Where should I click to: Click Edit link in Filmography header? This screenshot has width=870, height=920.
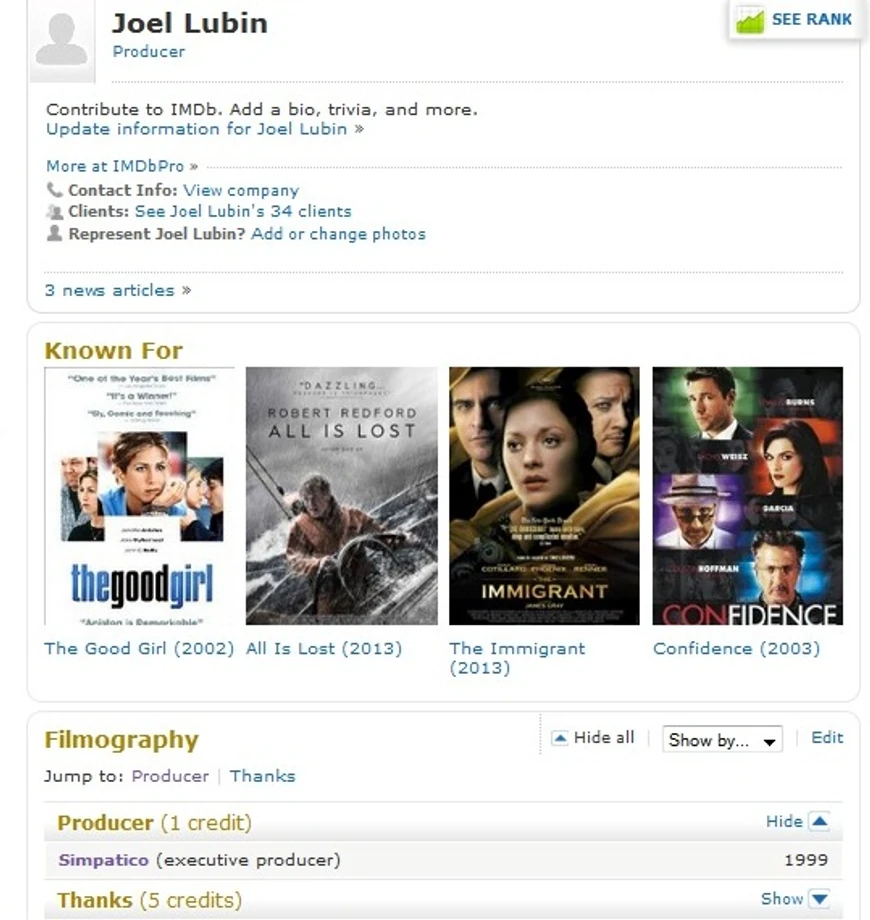[827, 738]
